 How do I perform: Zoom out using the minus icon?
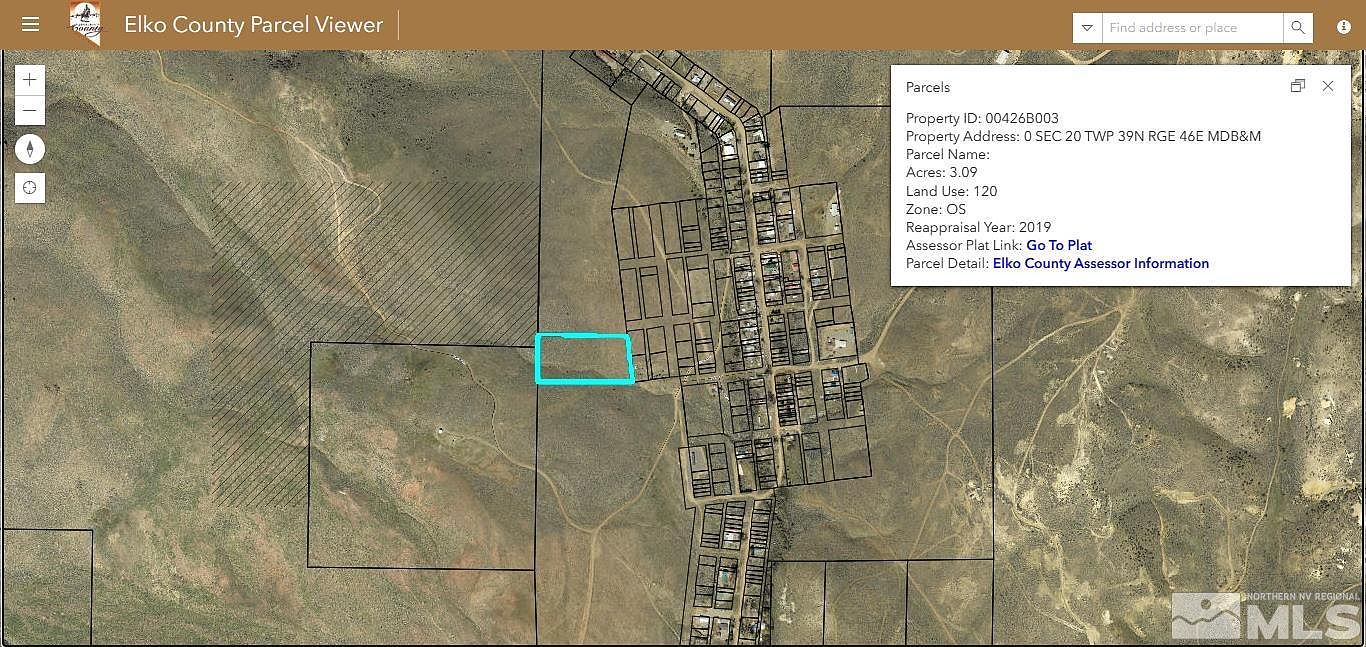pos(29,110)
